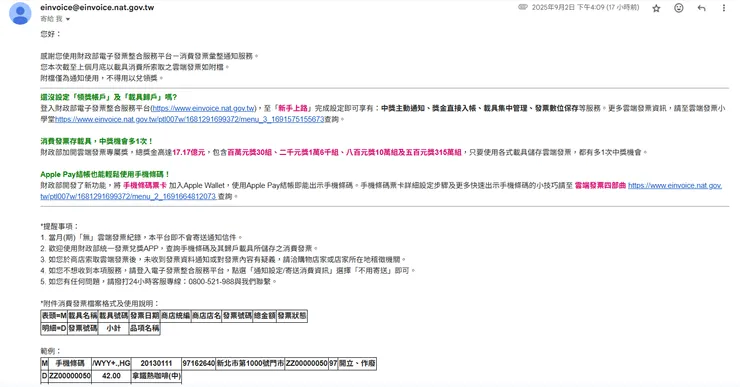
Task: Open the 雲端發票四部曲 einvoice.nat.gov link
Action: click(x=674, y=185)
